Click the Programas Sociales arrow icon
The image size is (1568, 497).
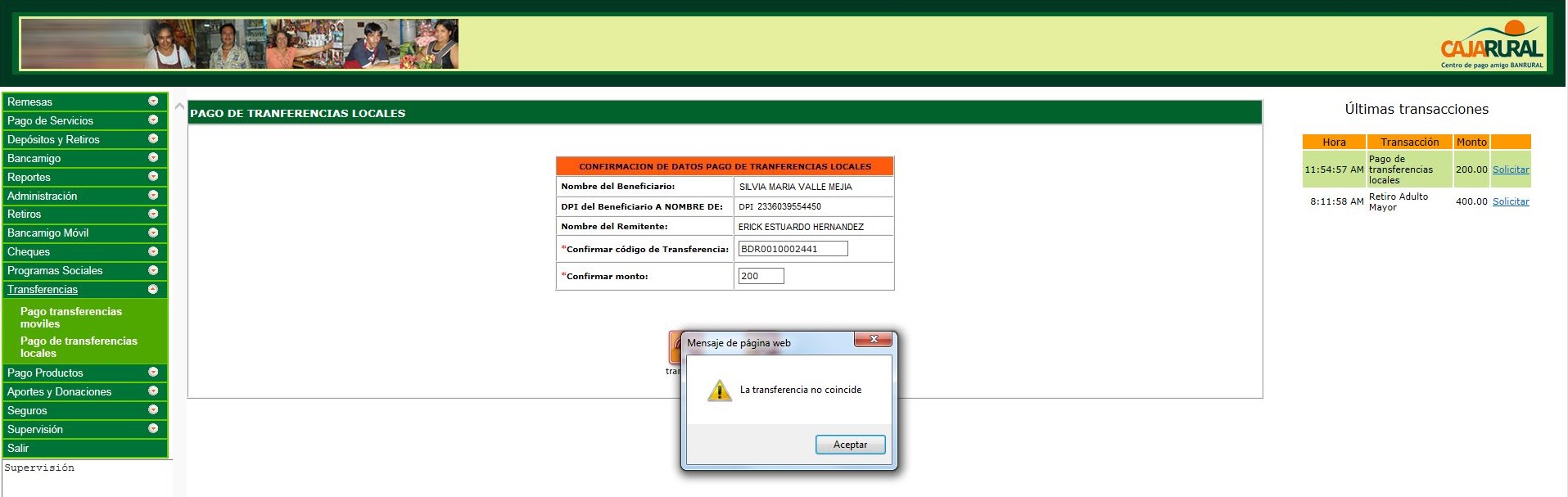click(x=153, y=270)
